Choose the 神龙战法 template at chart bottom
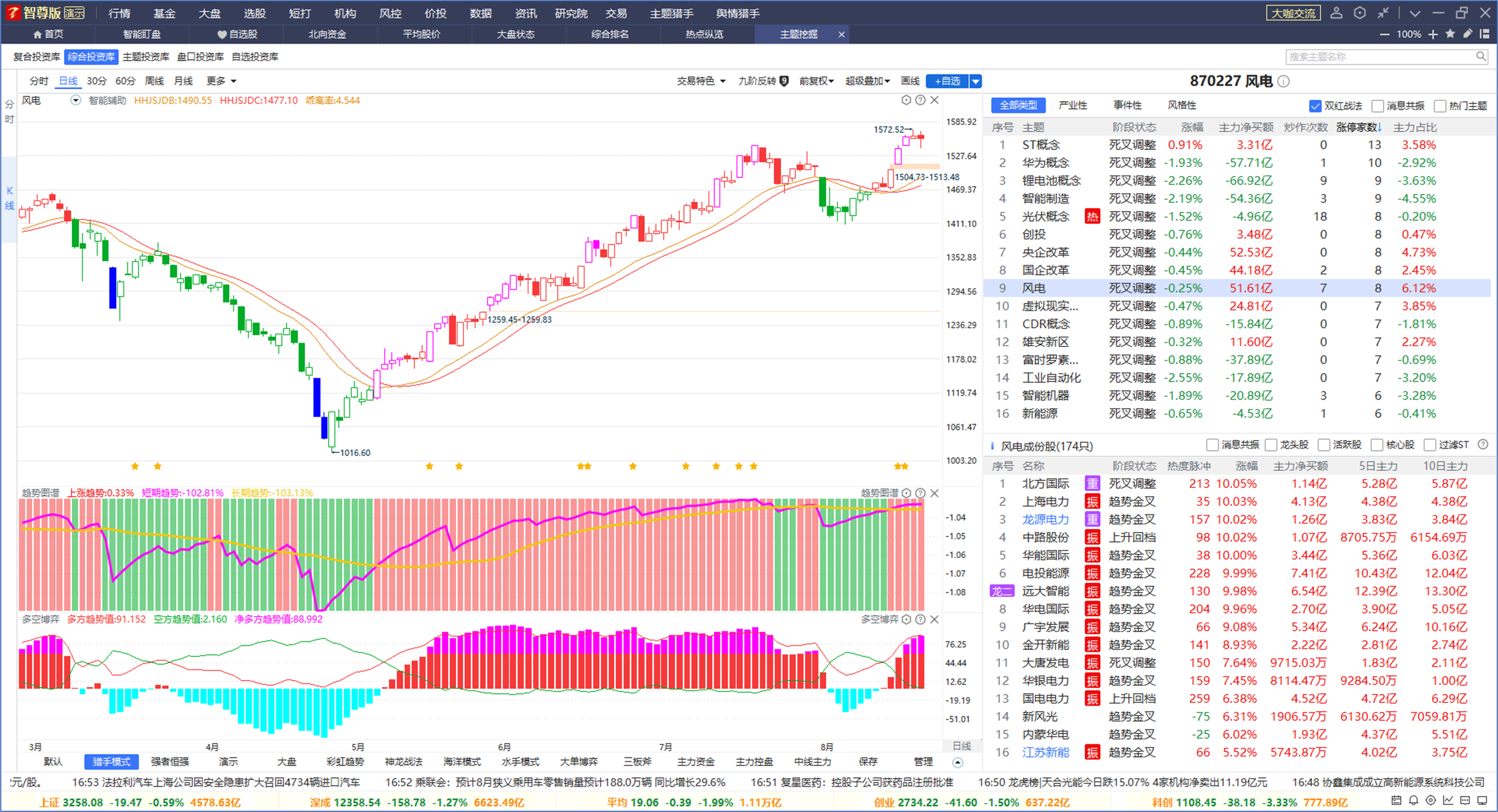Screen dimensions: 1498x812 click(403, 762)
